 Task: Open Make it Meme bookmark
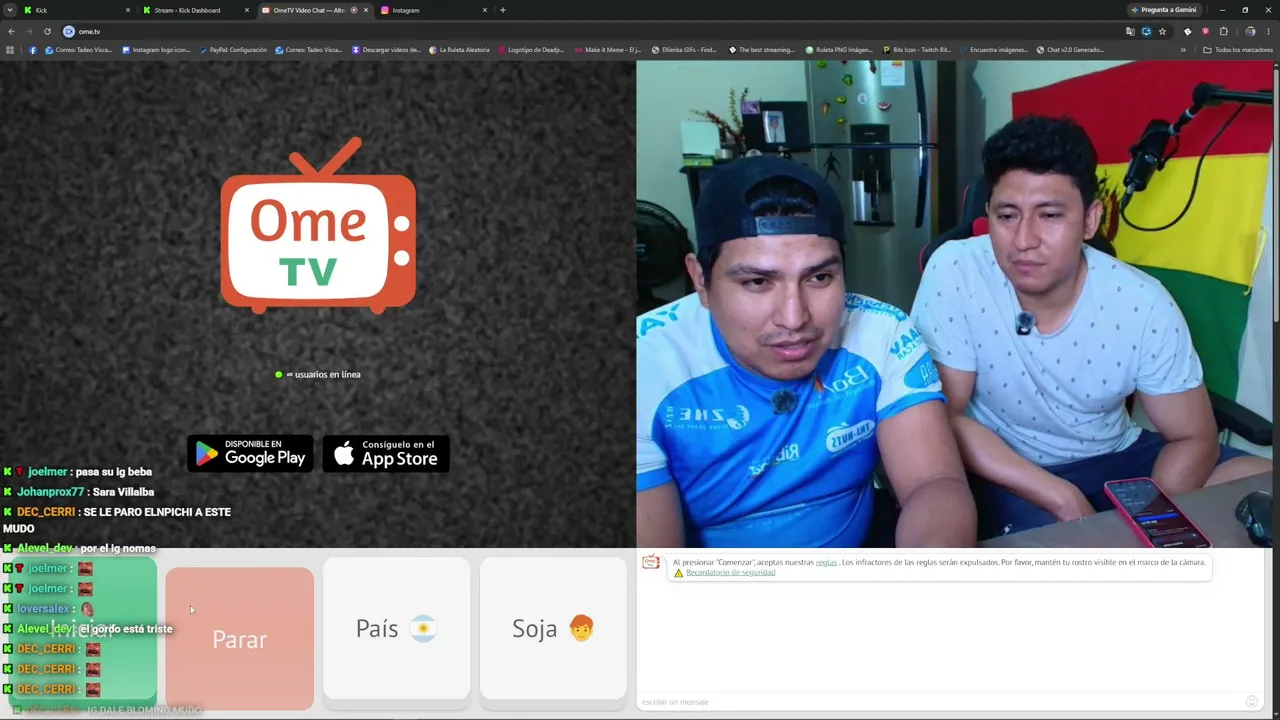pyautogui.click(x=608, y=50)
